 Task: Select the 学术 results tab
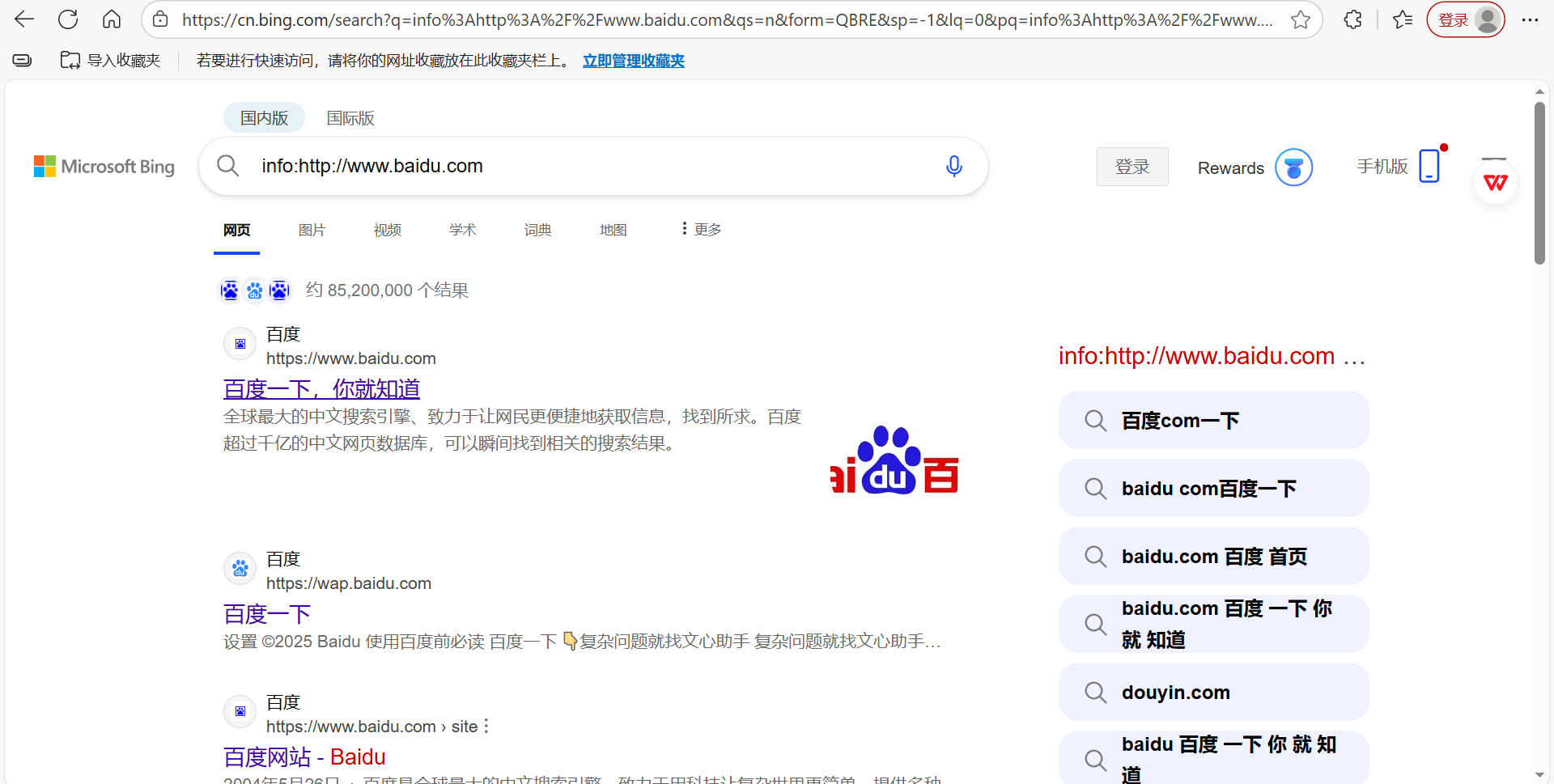click(463, 230)
